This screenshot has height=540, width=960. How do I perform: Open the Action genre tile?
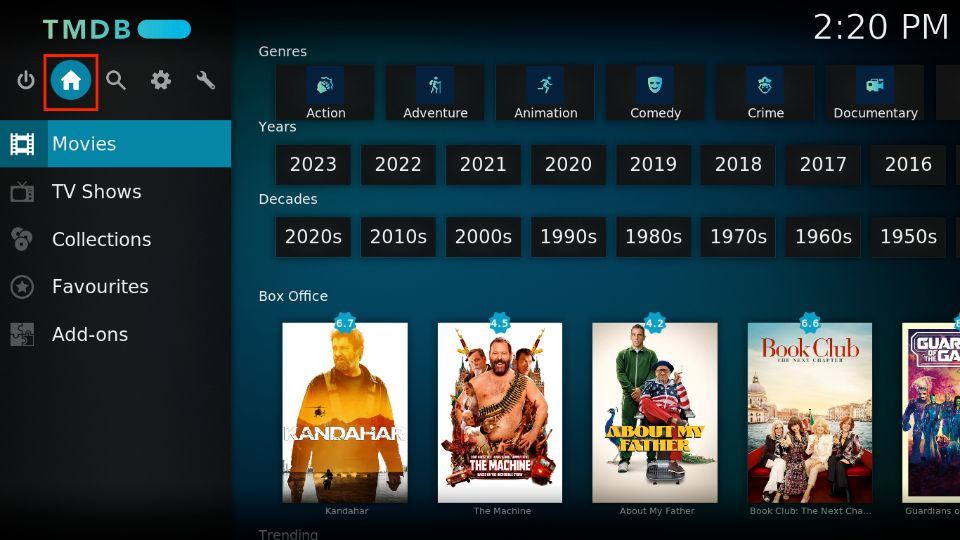pos(325,92)
